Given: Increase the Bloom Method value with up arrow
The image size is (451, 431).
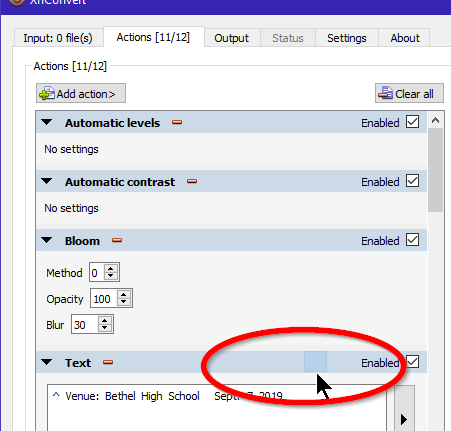Looking at the screenshot, I should [111, 269].
